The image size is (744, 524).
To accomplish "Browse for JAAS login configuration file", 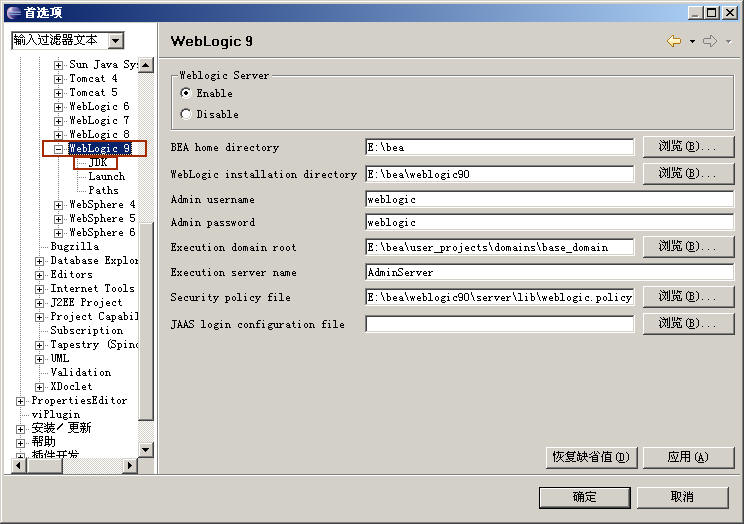I will (x=688, y=324).
